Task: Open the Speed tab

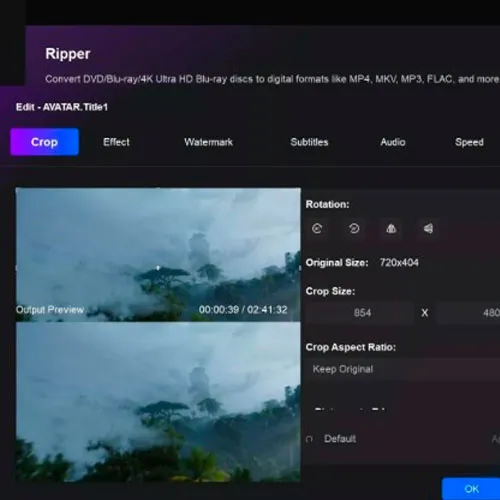Action: point(469,142)
